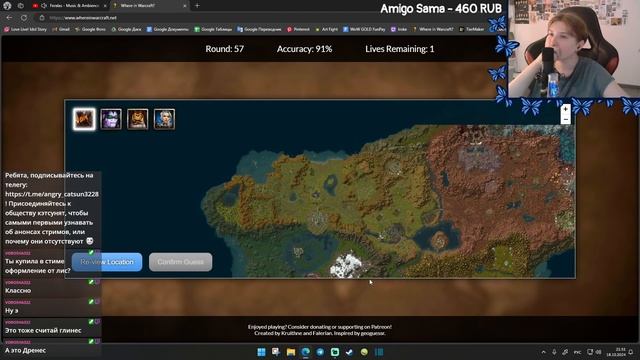Open TierMaker bookmark

(472, 29)
